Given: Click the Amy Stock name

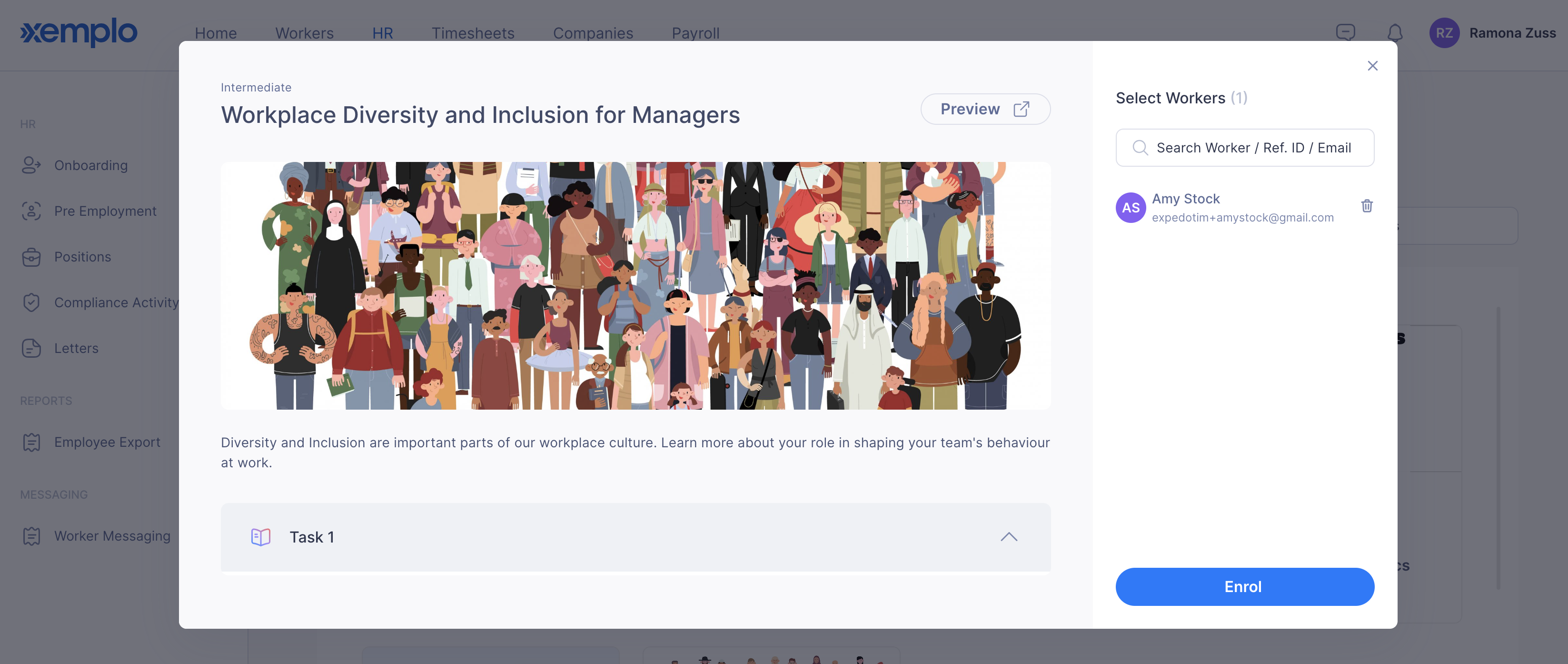Looking at the screenshot, I should (x=1185, y=199).
